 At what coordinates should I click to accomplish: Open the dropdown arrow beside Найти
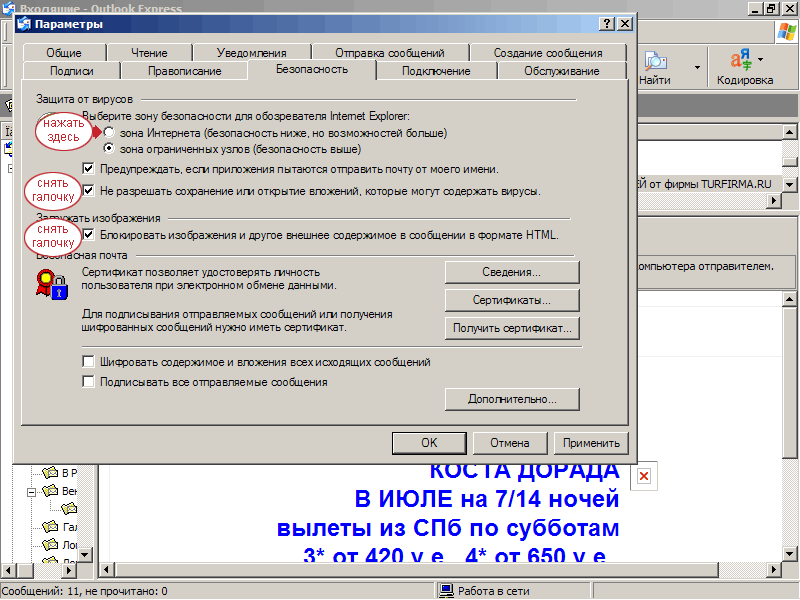[x=697, y=68]
